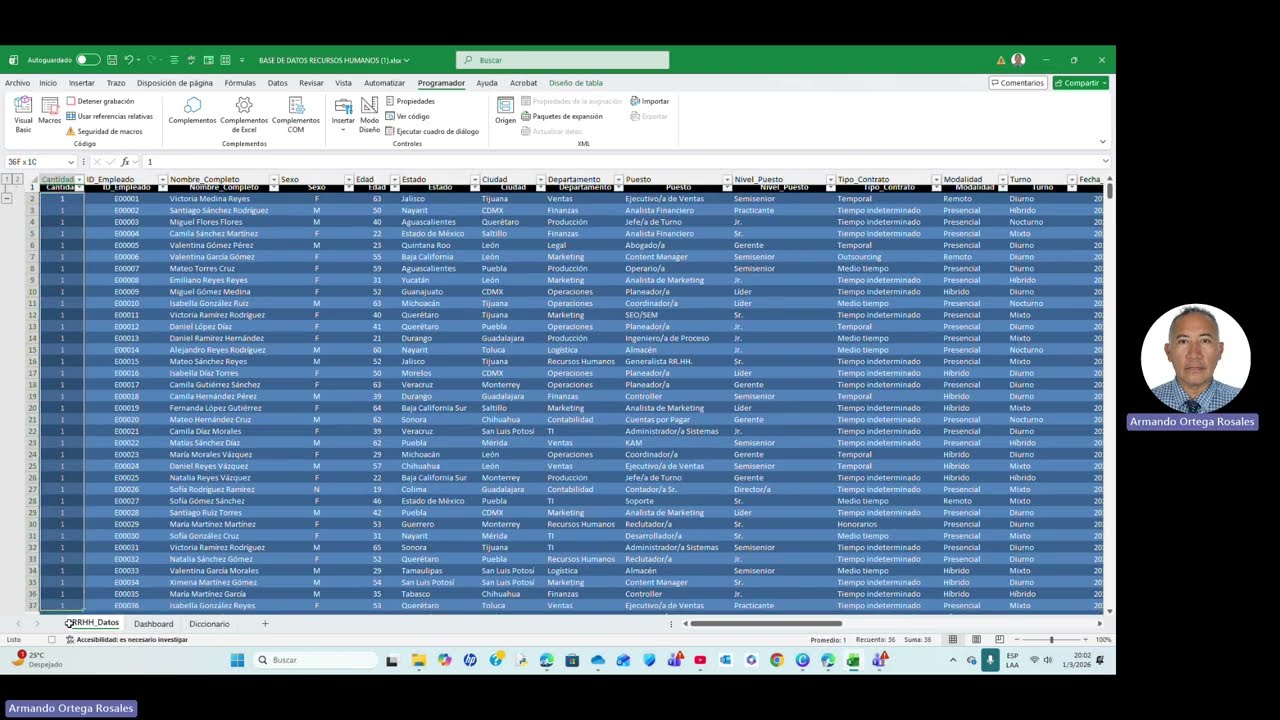Open the account profile picture
This screenshot has height=720, width=1280.
[x=1018, y=60]
